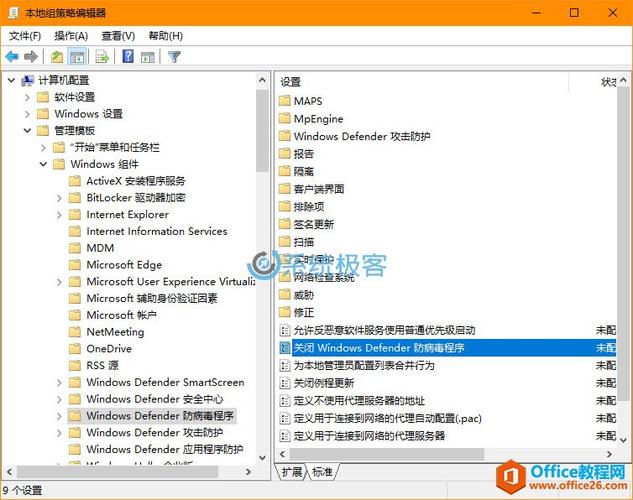Open the 扫描 folder
The height and width of the screenshot is (500, 633).
[x=304, y=242]
